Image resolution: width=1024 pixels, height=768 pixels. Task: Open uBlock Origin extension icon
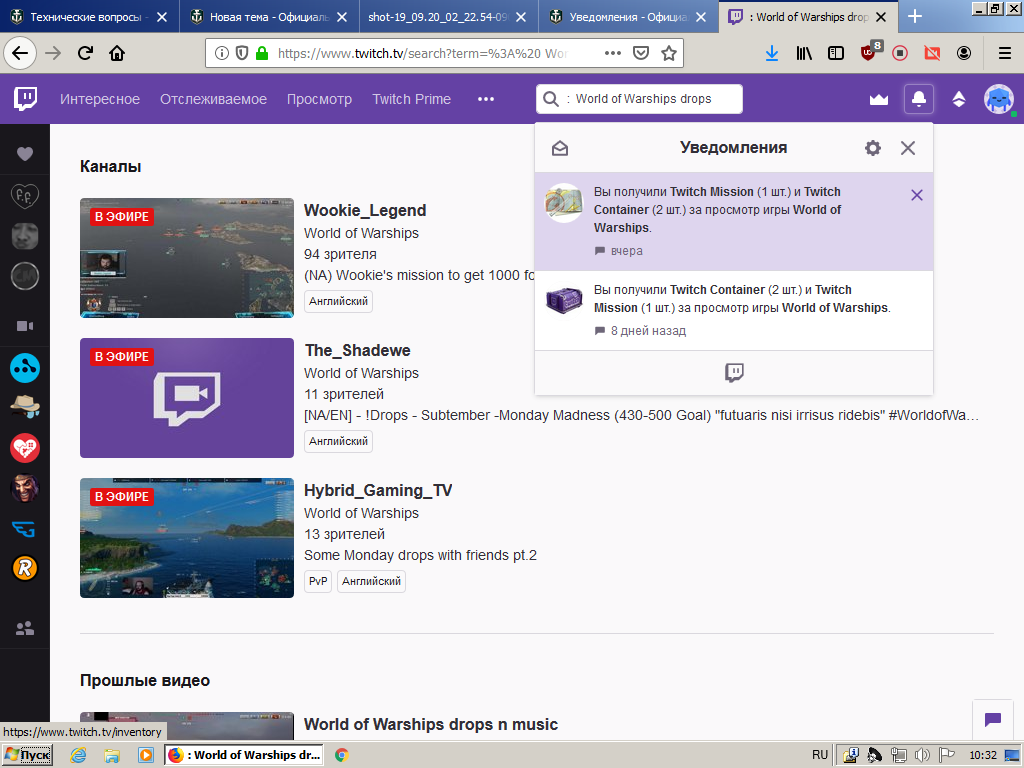pyautogui.click(x=869, y=53)
